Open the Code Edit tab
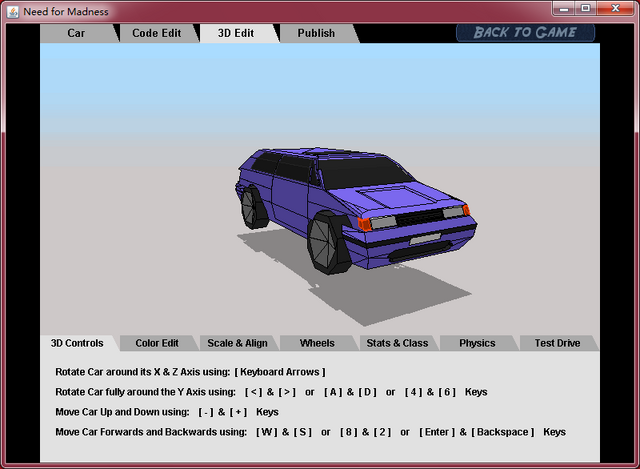The image size is (640, 469). tap(157, 33)
